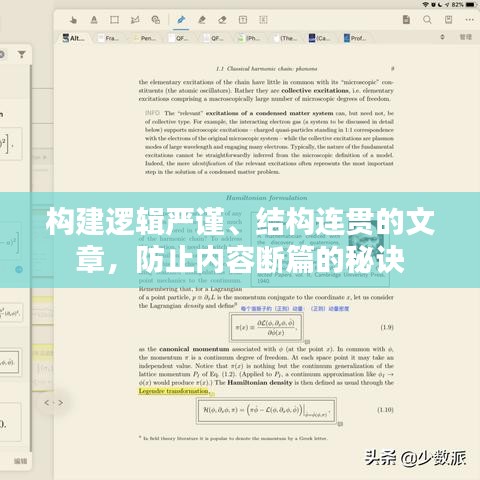Go back with the left arrow
Image resolution: width=480 pixels, height=480 pixels.
pos(47,403)
